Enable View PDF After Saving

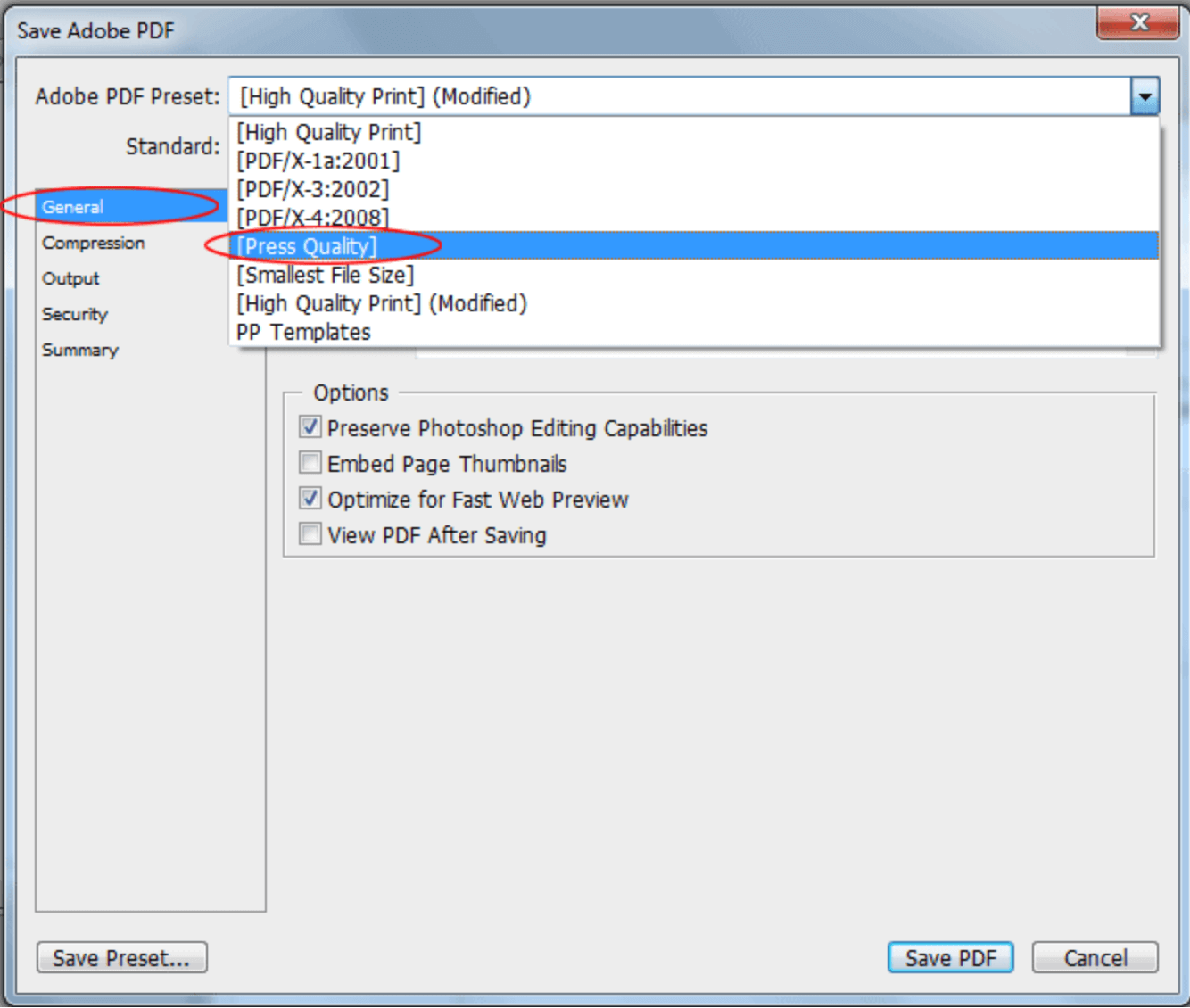[310, 533]
